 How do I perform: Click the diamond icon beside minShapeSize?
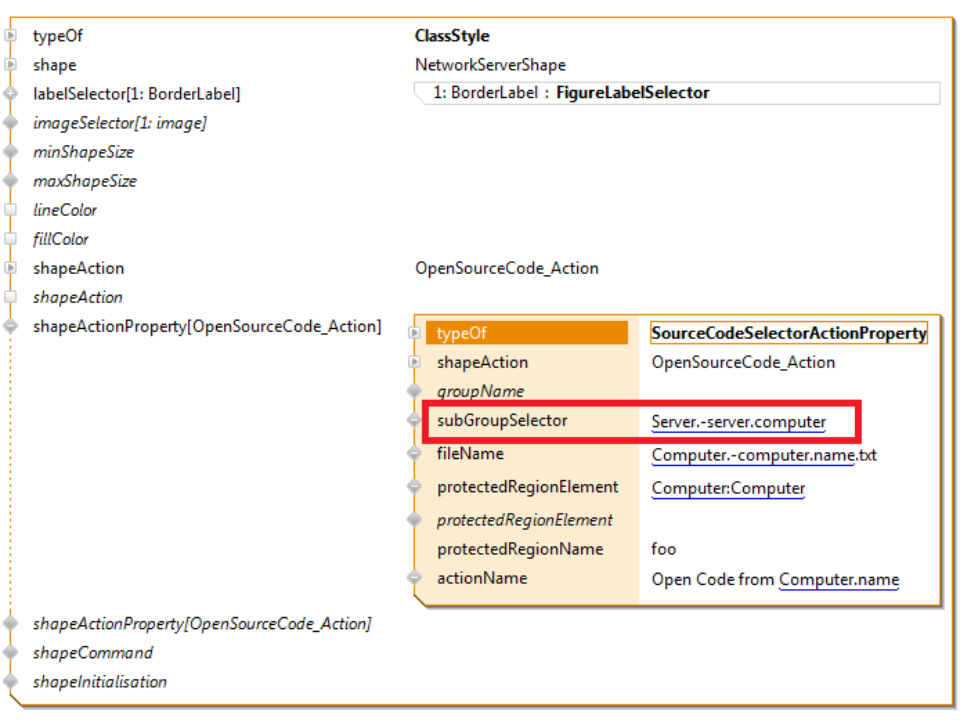11,152
